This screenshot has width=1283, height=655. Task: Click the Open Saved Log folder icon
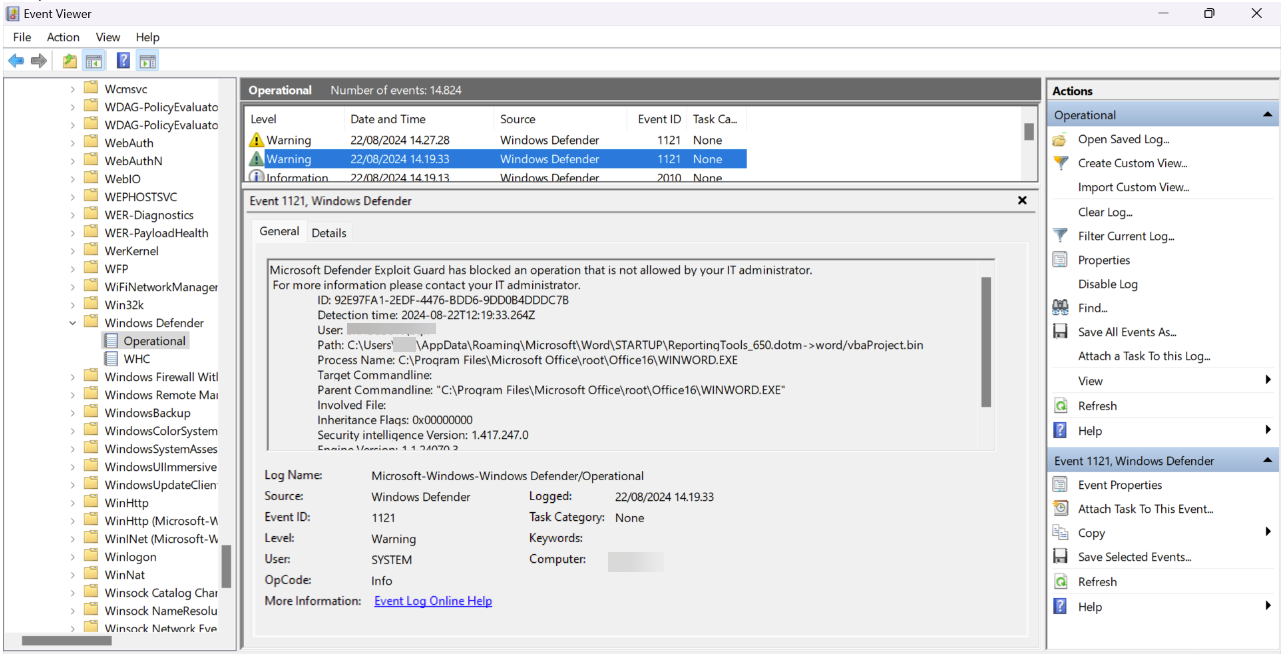point(1061,139)
